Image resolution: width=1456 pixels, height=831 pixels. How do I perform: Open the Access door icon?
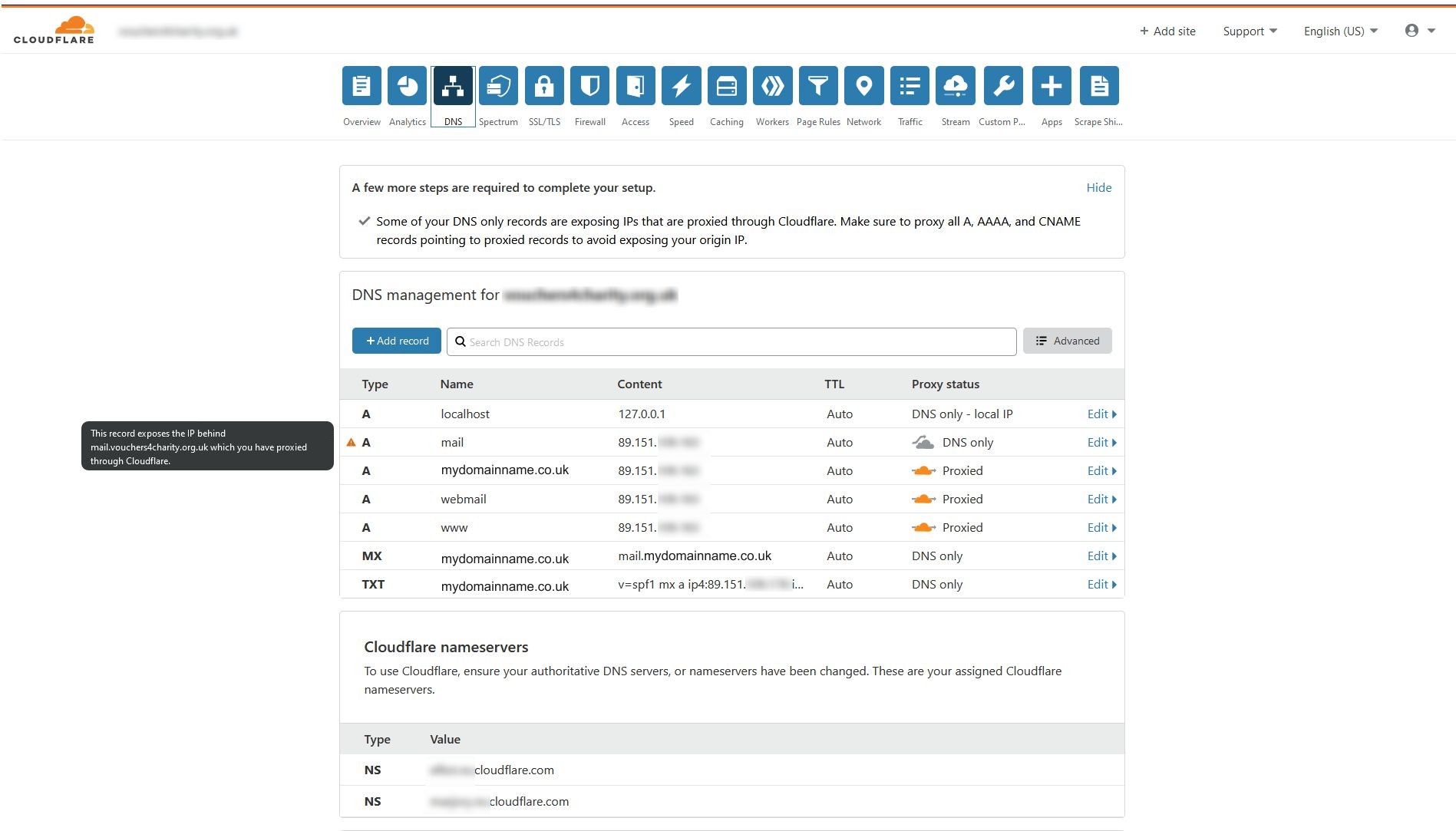coord(636,85)
